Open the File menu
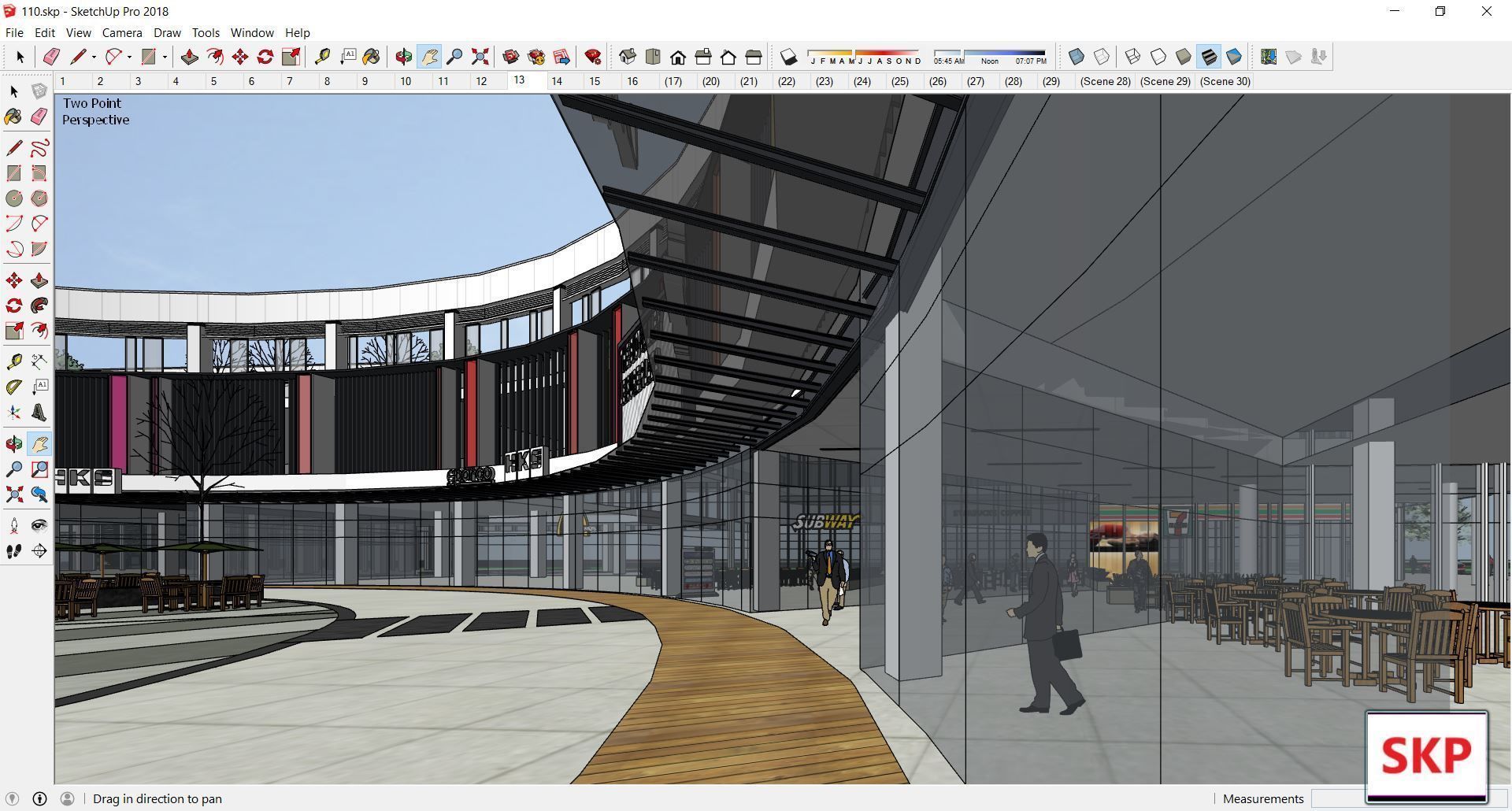 coord(14,32)
